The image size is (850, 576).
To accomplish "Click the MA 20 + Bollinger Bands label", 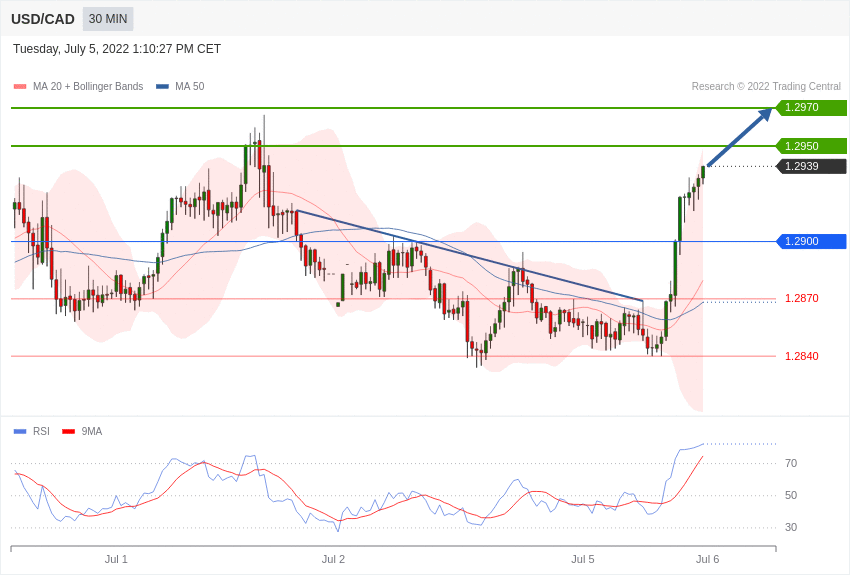I will click(88, 86).
